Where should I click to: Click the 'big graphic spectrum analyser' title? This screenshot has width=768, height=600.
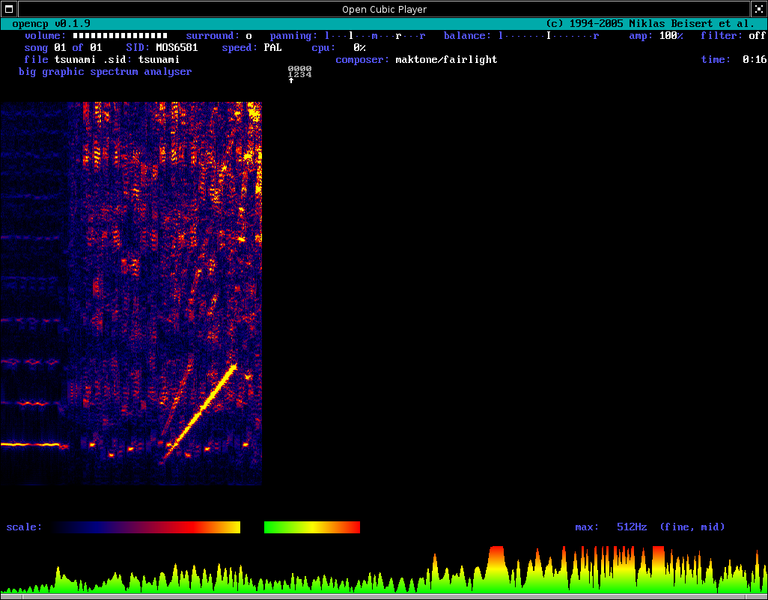point(105,72)
